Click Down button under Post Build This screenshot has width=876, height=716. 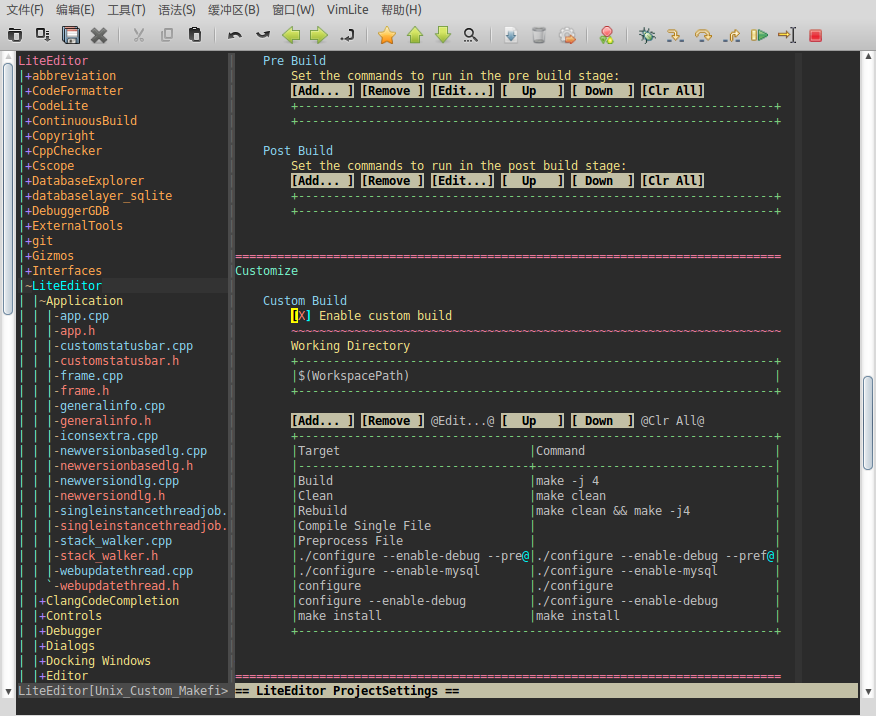pos(602,180)
